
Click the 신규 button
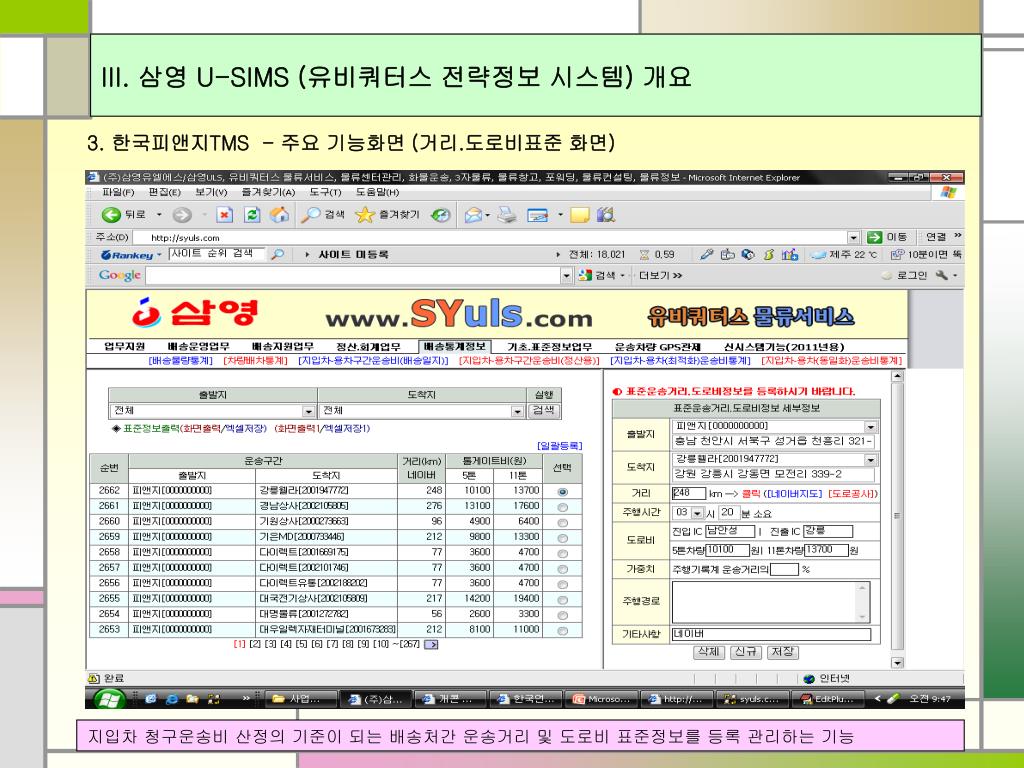coord(745,652)
